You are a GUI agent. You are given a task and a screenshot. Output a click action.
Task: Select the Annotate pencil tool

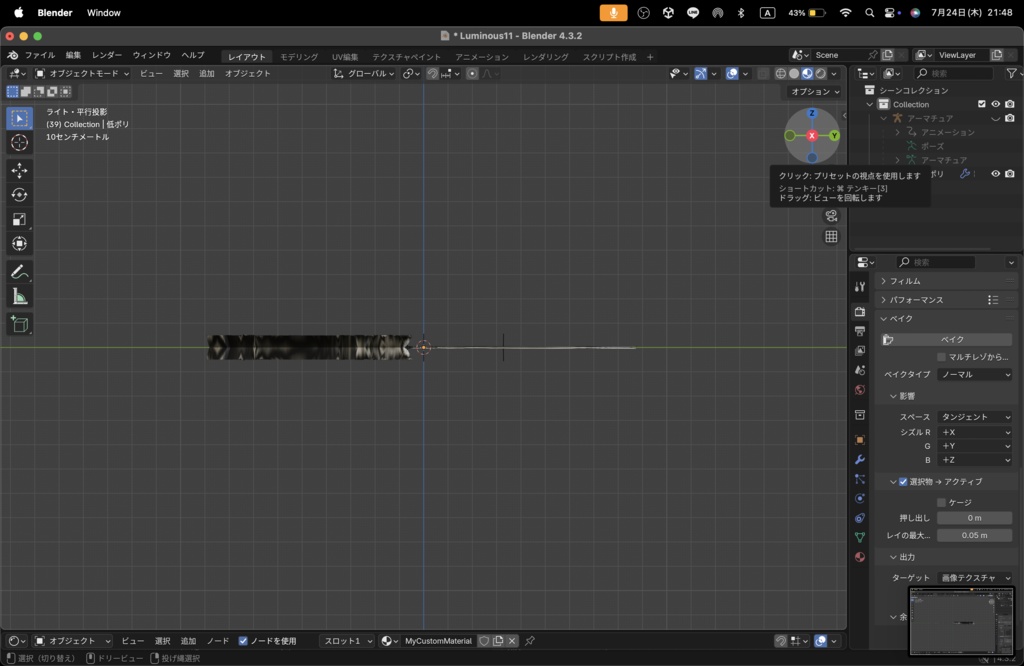coord(20,272)
